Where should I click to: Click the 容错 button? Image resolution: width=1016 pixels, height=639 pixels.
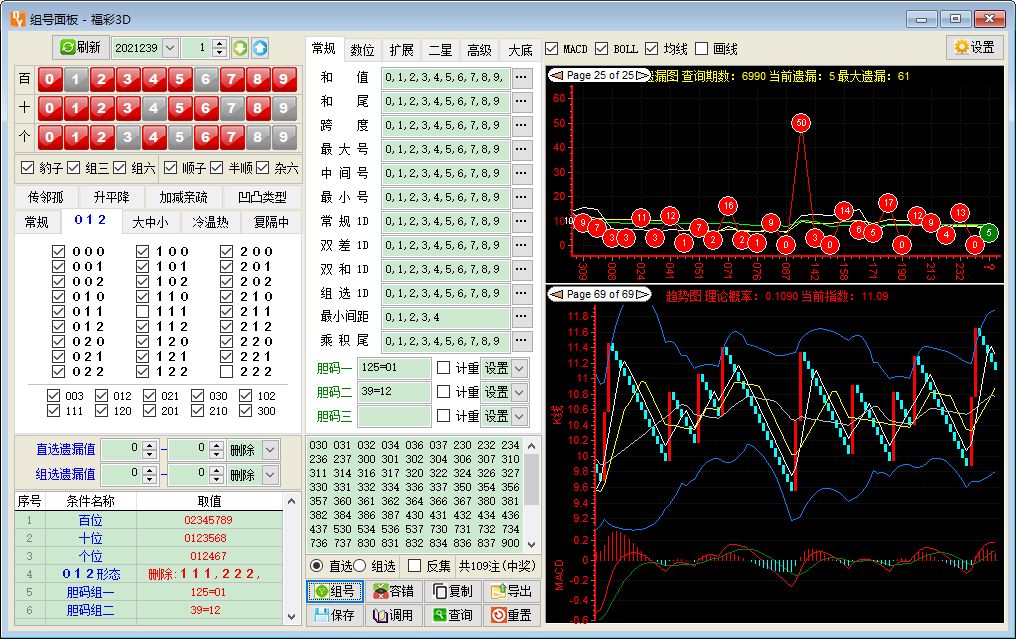tap(393, 591)
